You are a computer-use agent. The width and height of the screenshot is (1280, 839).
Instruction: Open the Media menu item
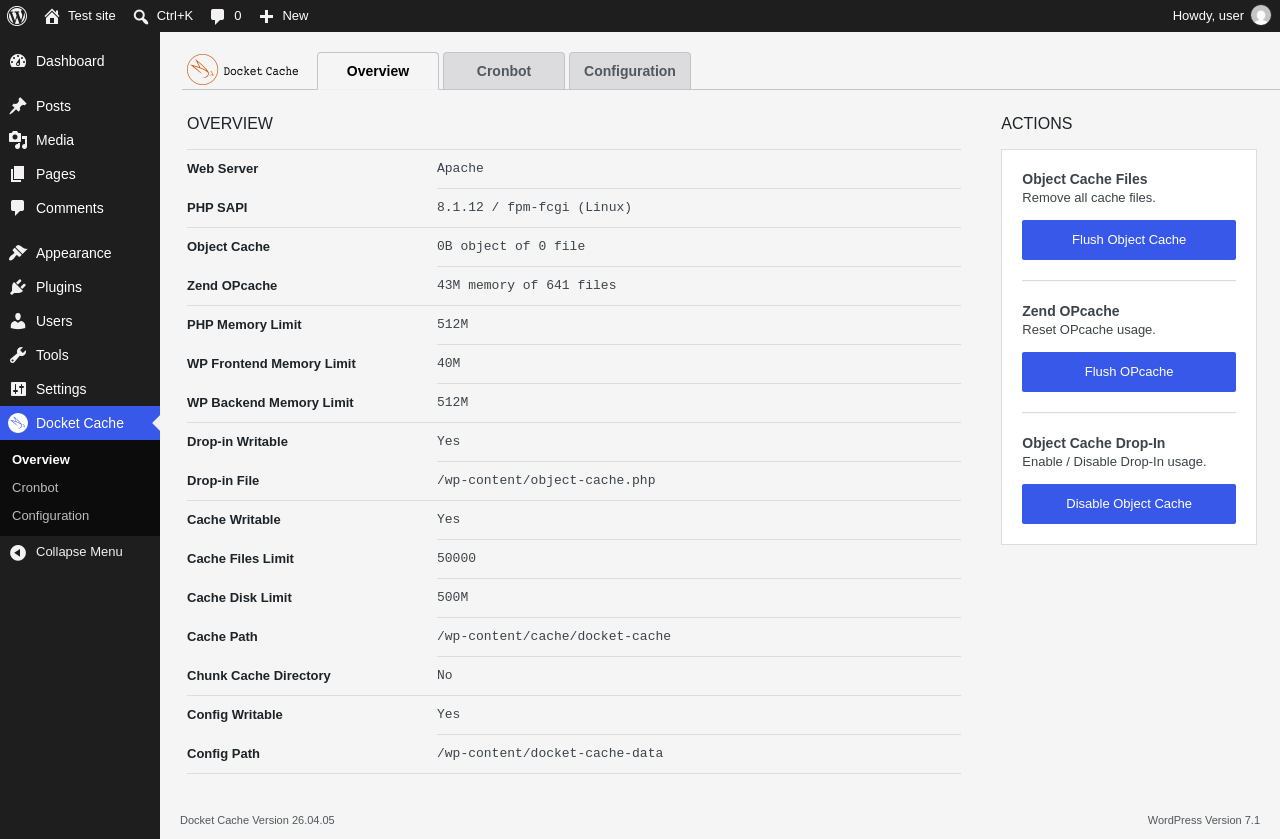[x=55, y=140]
